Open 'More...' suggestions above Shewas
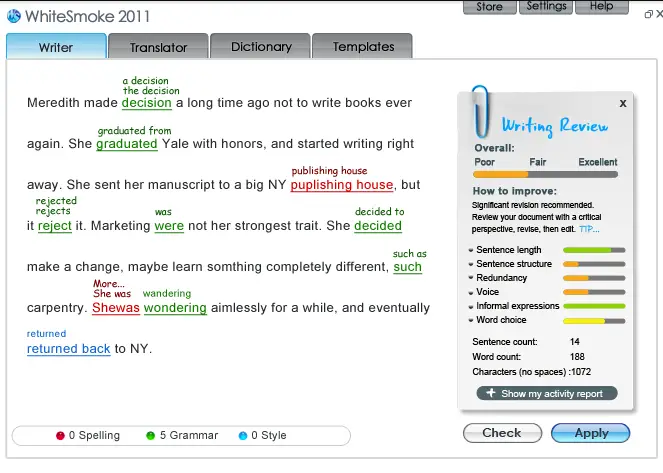663x473 pixels. point(109,283)
